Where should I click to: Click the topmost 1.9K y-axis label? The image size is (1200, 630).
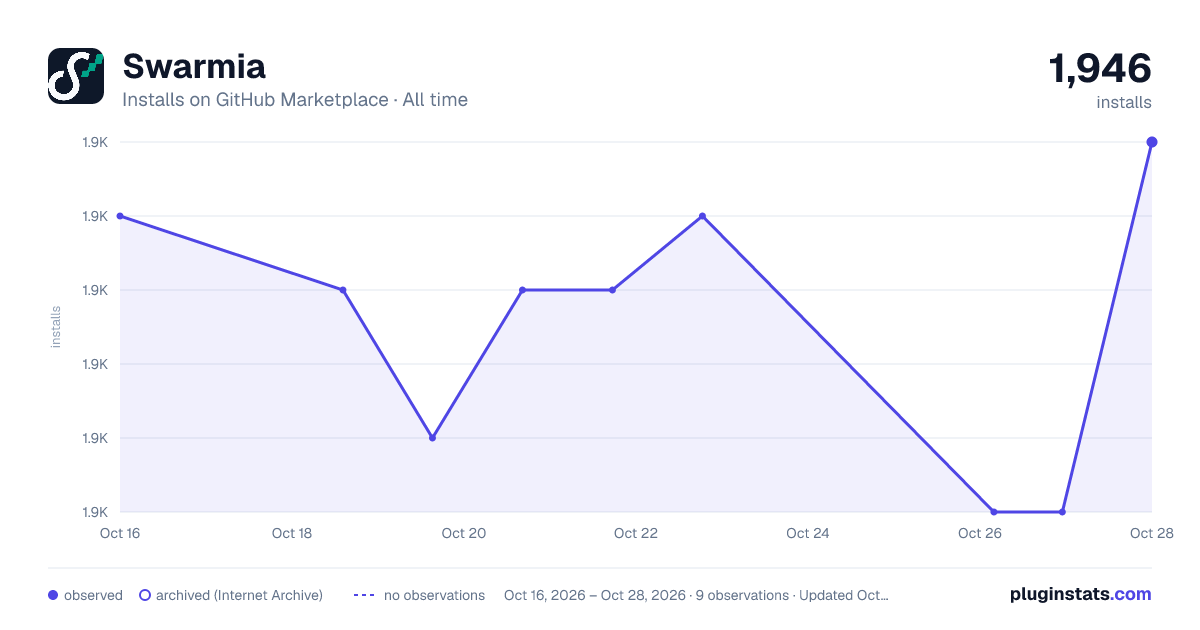95,142
